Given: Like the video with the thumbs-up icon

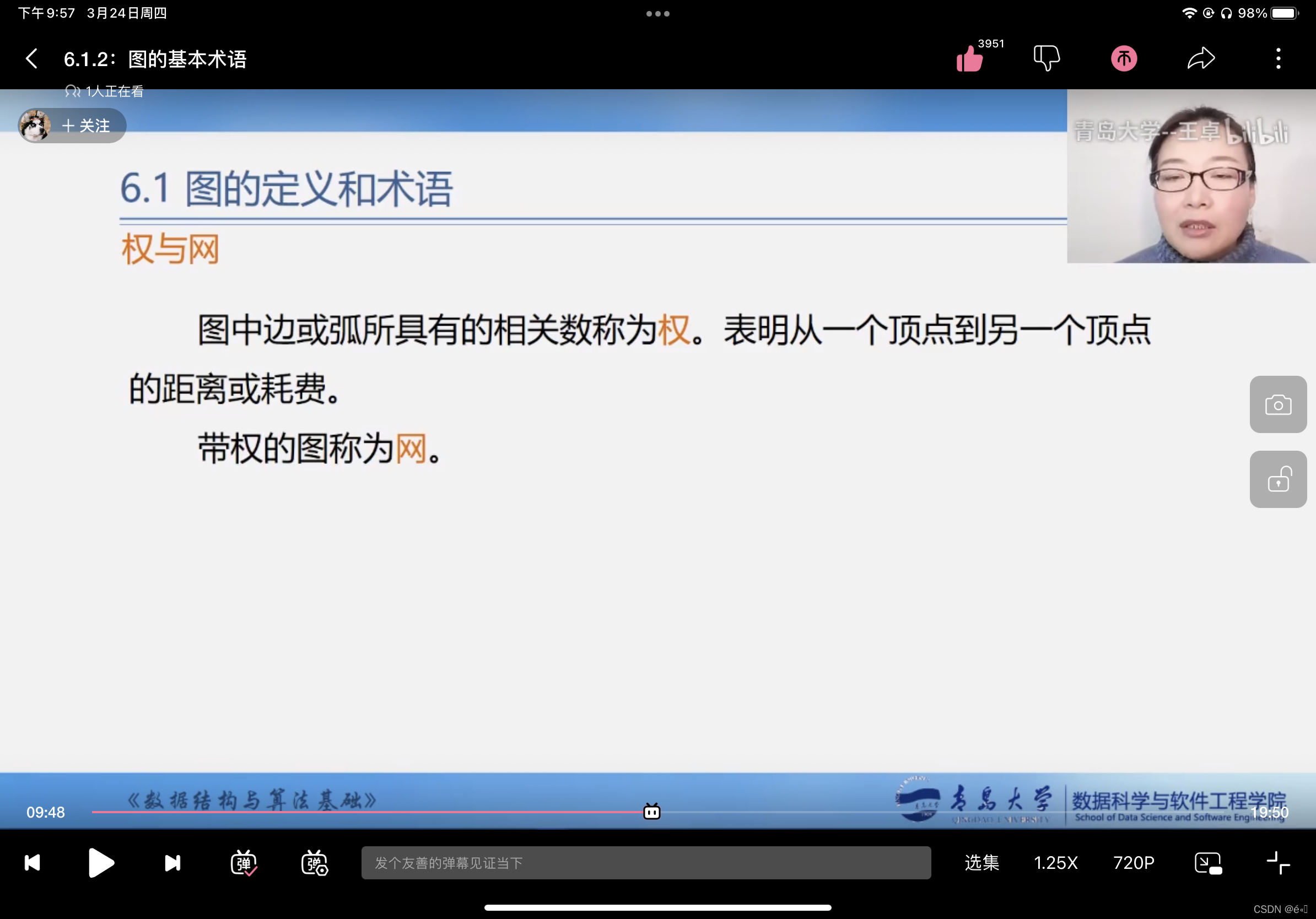Looking at the screenshot, I should (970, 58).
